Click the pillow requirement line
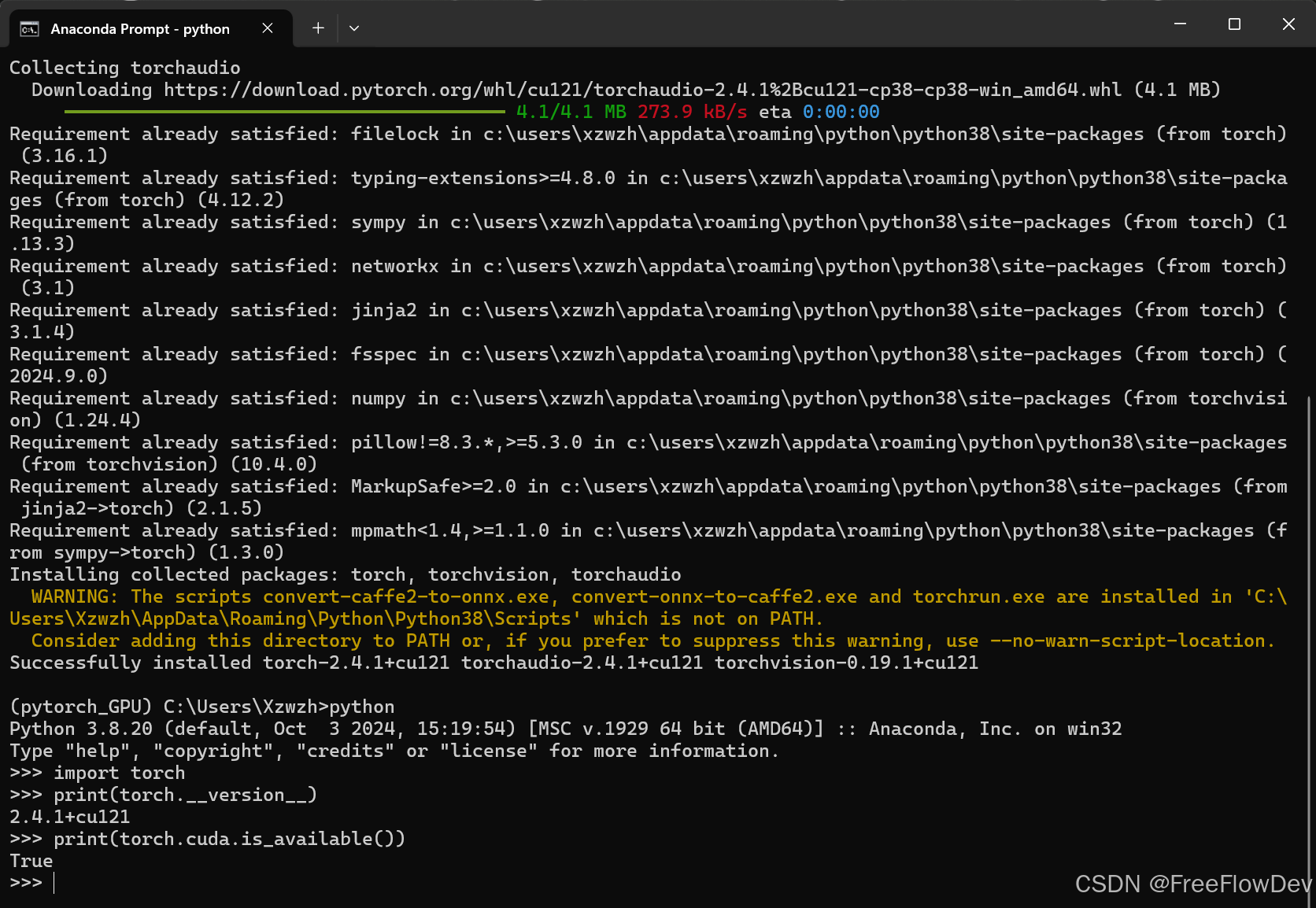The width and height of the screenshot is (1316, 908). click(649, 453)
